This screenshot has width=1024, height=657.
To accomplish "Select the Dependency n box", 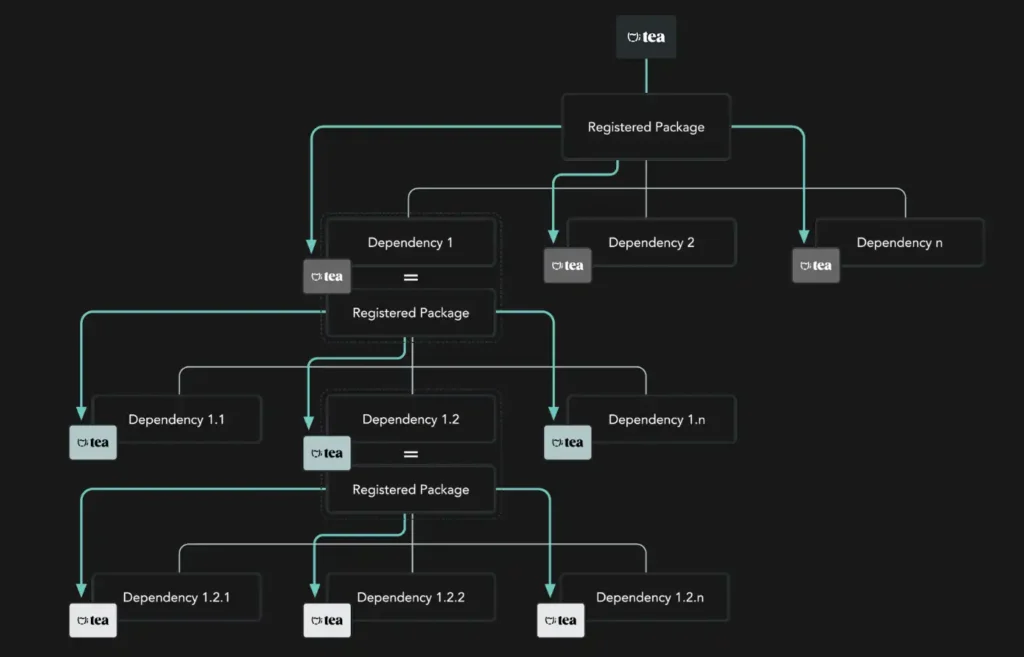I will coord(899,242).
